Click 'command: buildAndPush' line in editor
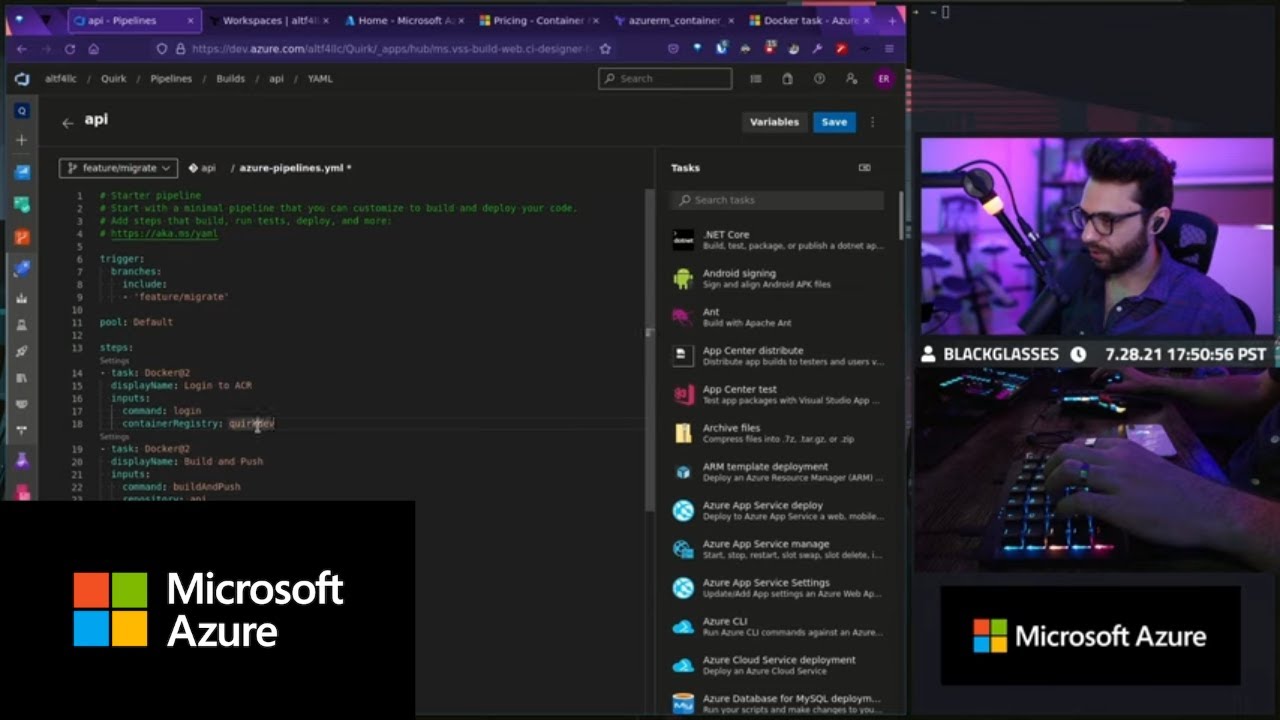The image size is (1280, 720). pos(181,487)
